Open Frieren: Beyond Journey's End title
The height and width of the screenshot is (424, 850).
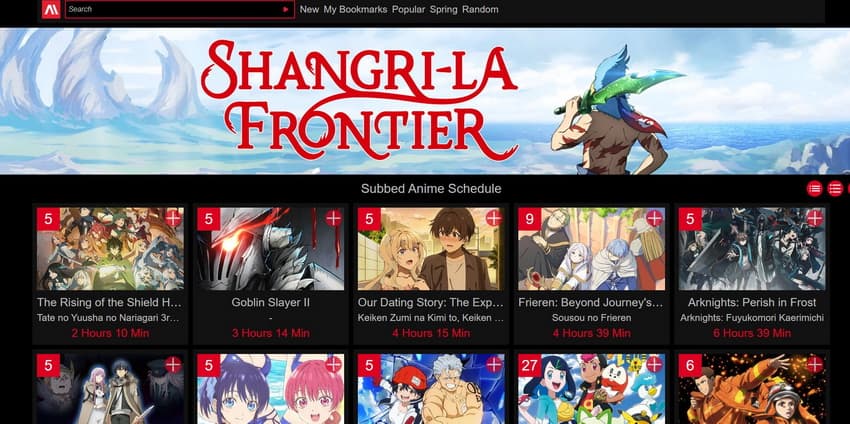(591, 303)
